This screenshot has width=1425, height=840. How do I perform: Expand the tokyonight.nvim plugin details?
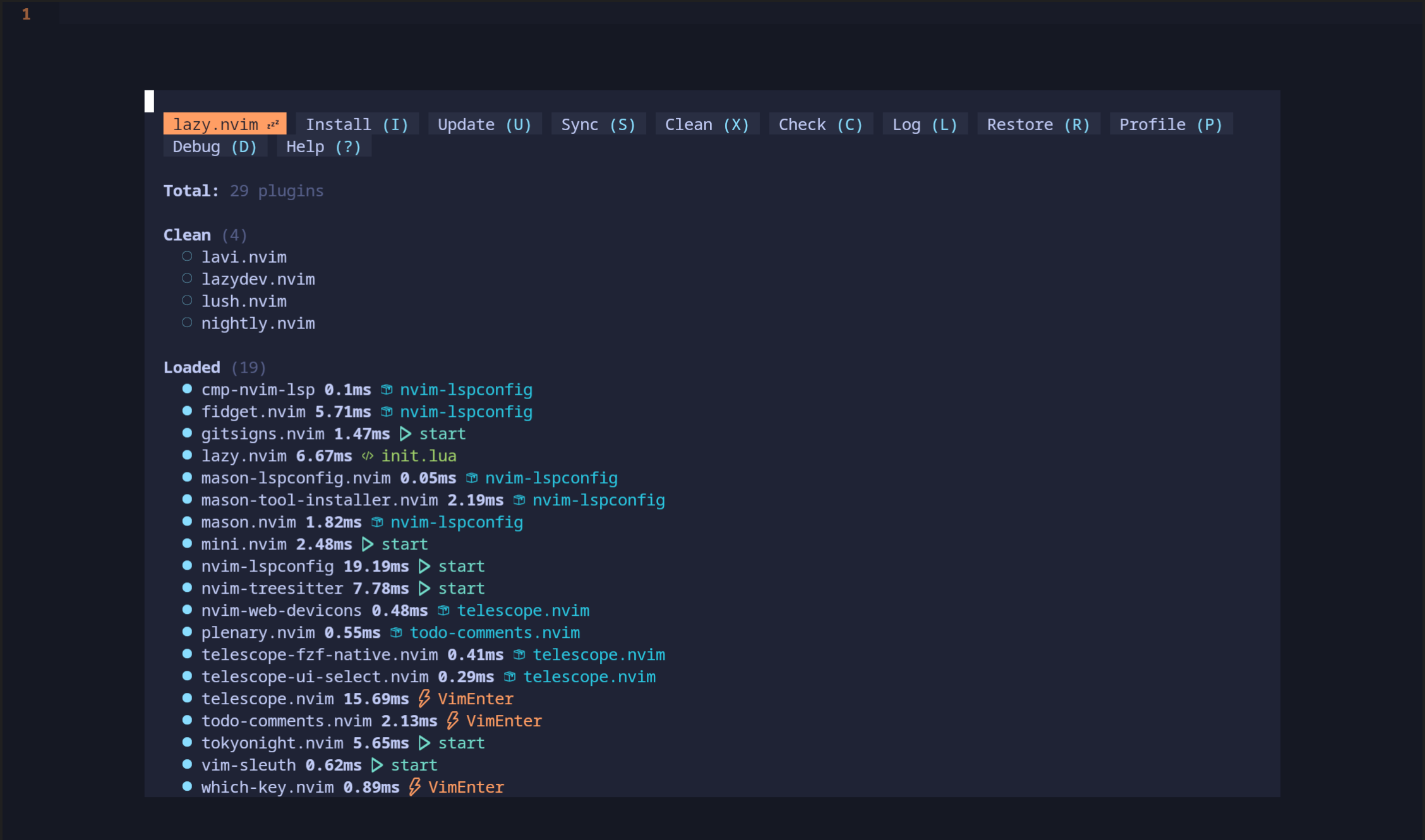click(272, 743)
